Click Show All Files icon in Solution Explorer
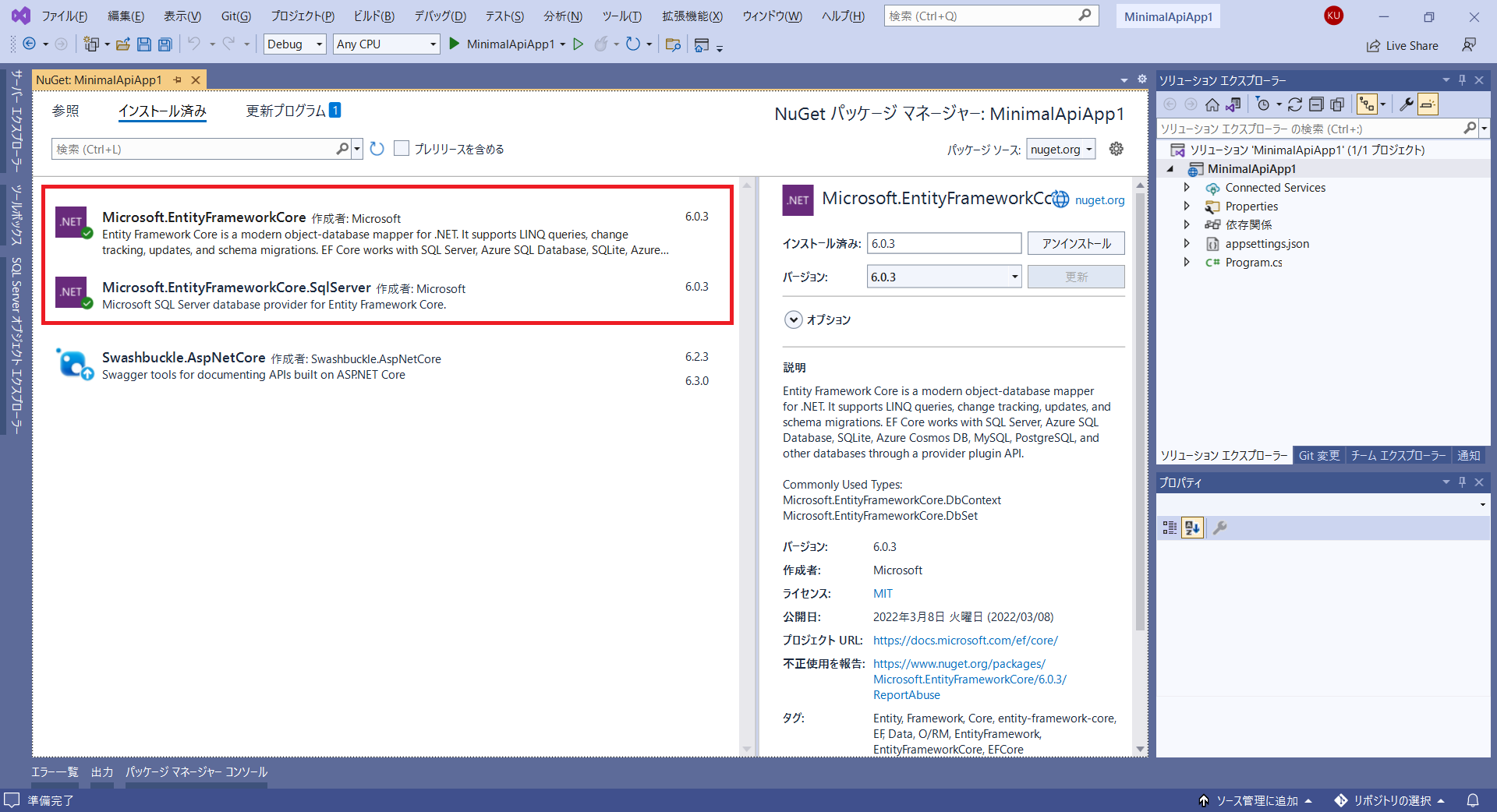This screenshot has width=1497, height=812. tap(1337, 104)
